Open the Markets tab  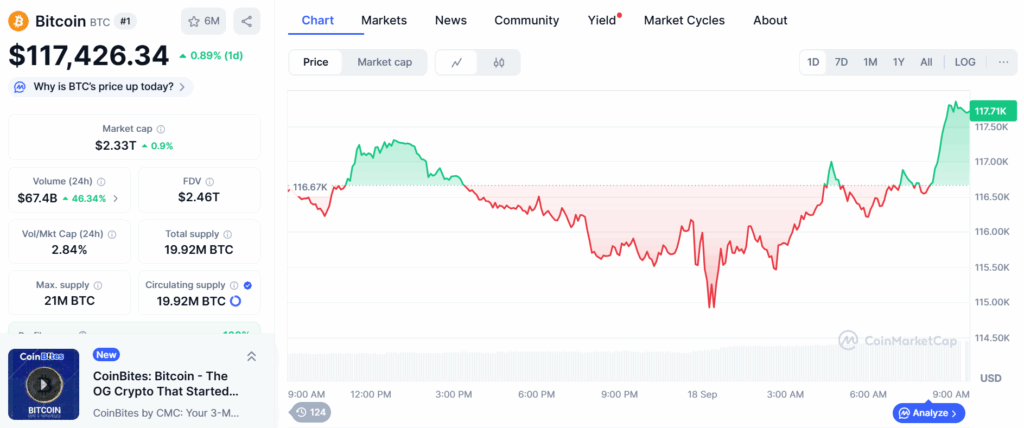[384, 20]
